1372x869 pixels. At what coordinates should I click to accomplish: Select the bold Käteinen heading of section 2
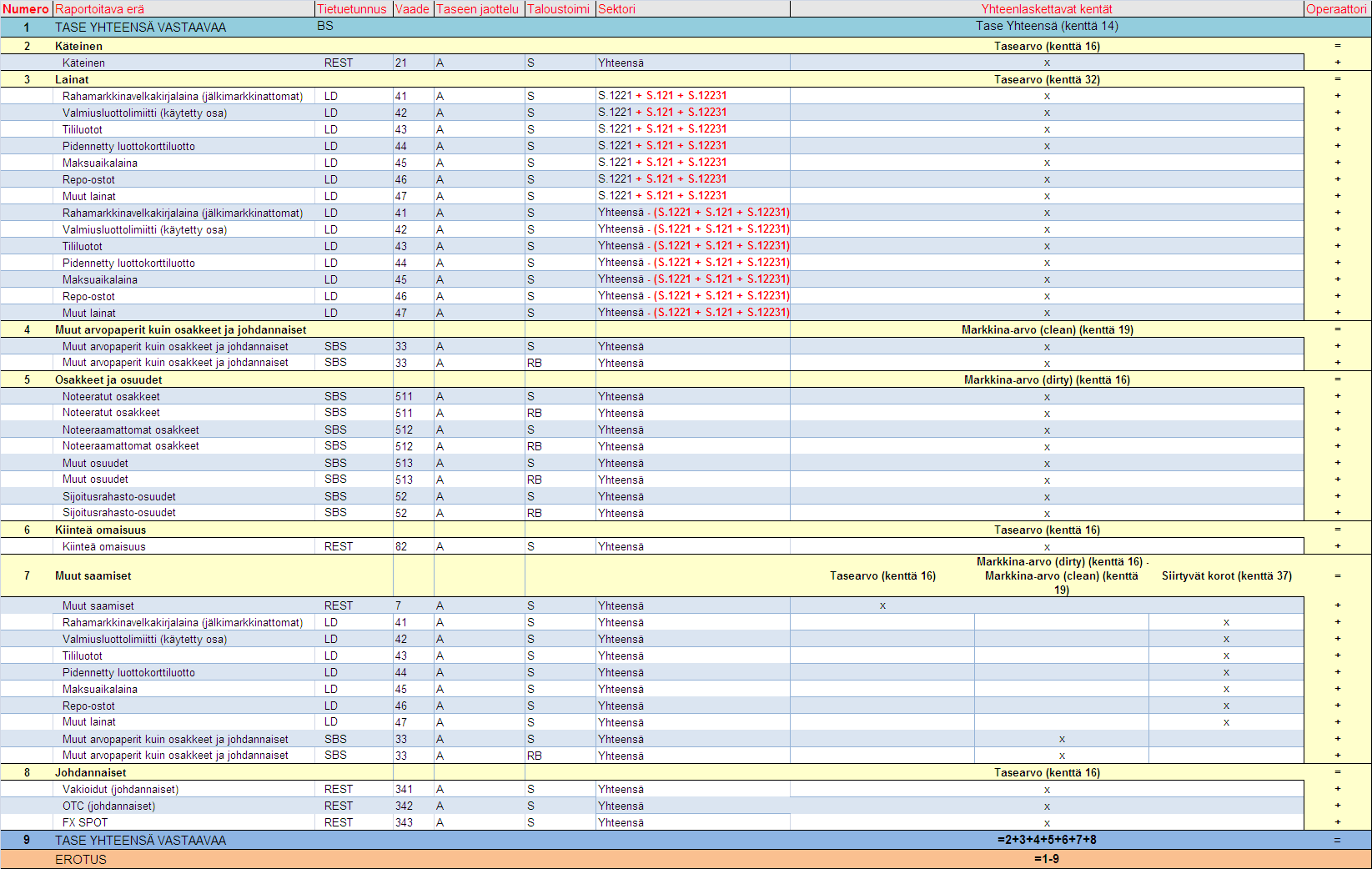tap(78, 46)
